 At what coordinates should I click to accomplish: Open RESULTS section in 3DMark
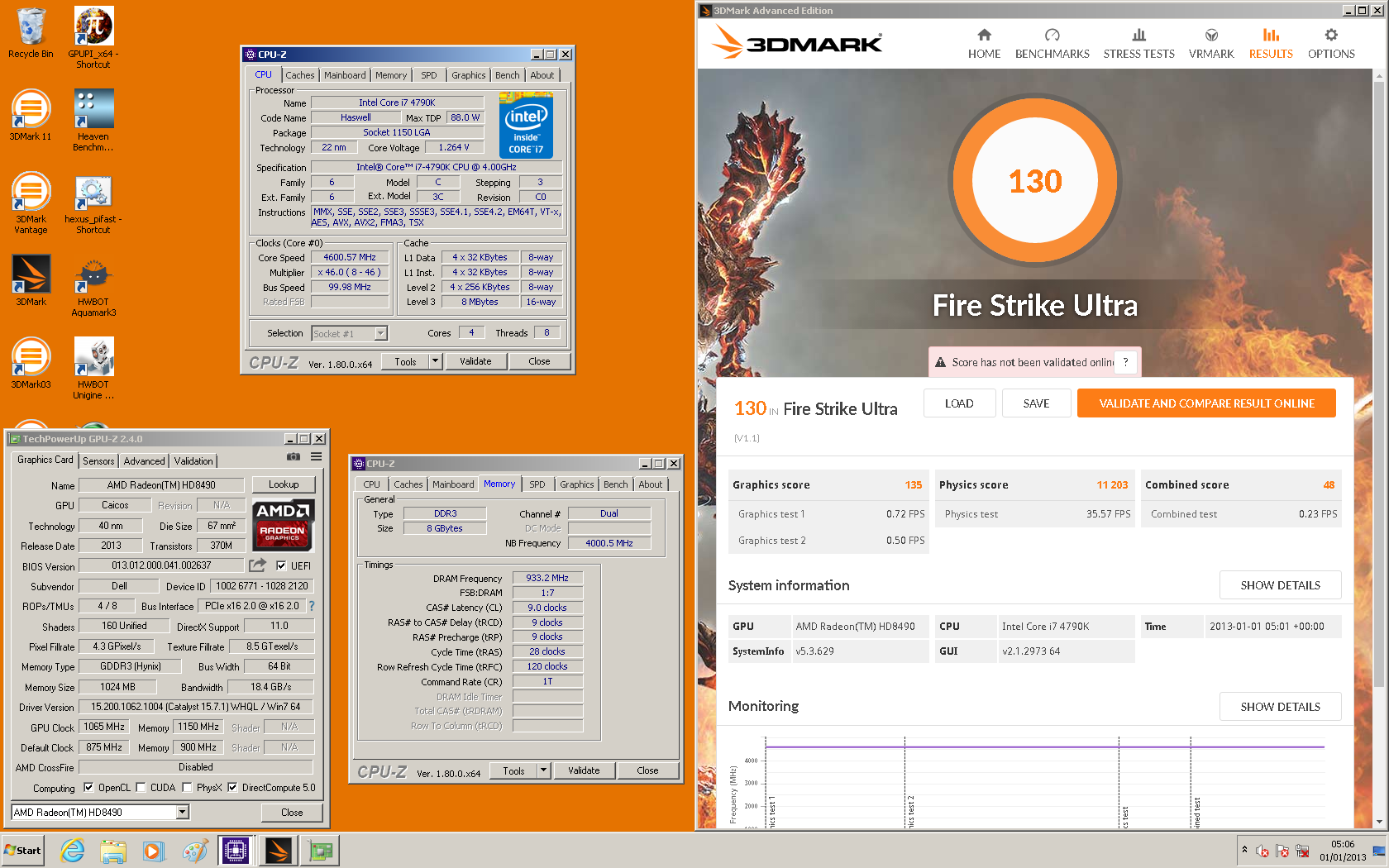(x=1271, y=43)
